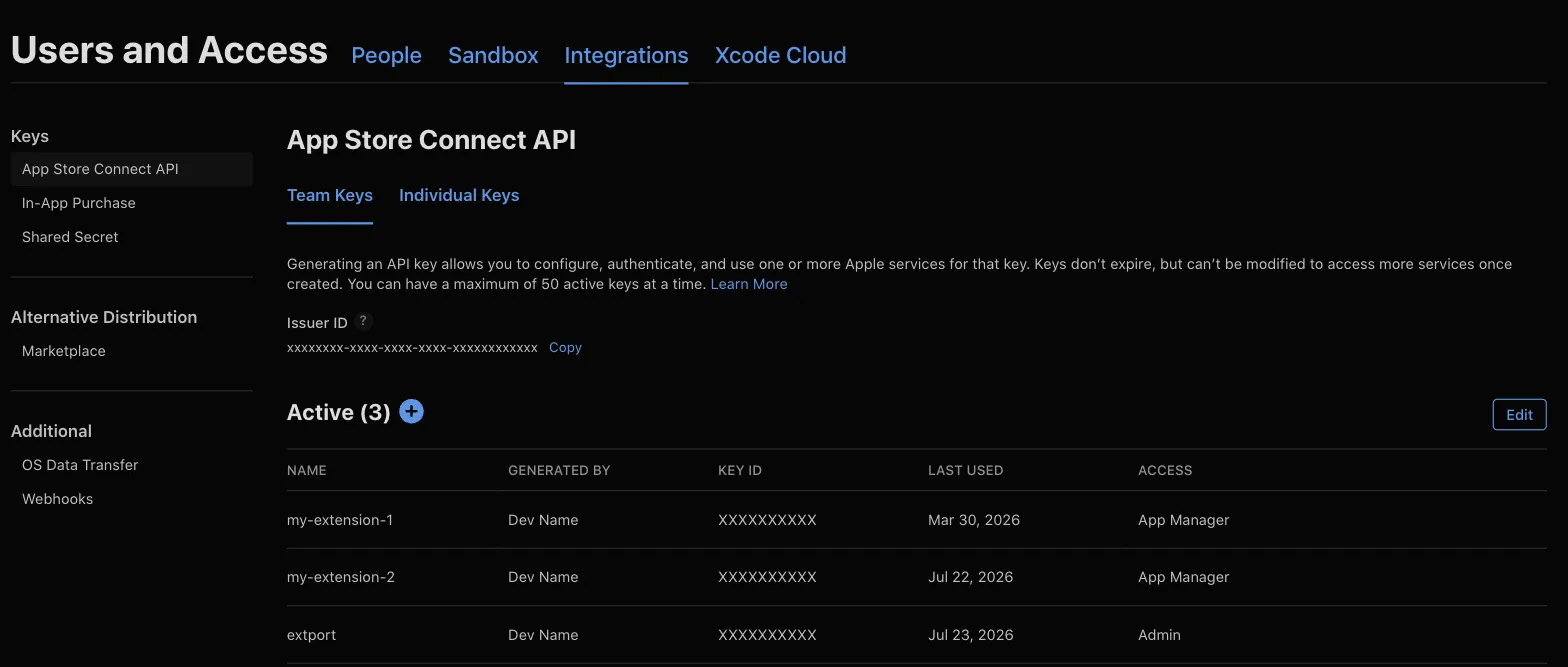The width and height of the screenshot is (1568, 667).
Task: Click the Key ID of my-extension-1
Action: (x=767, y=520)
